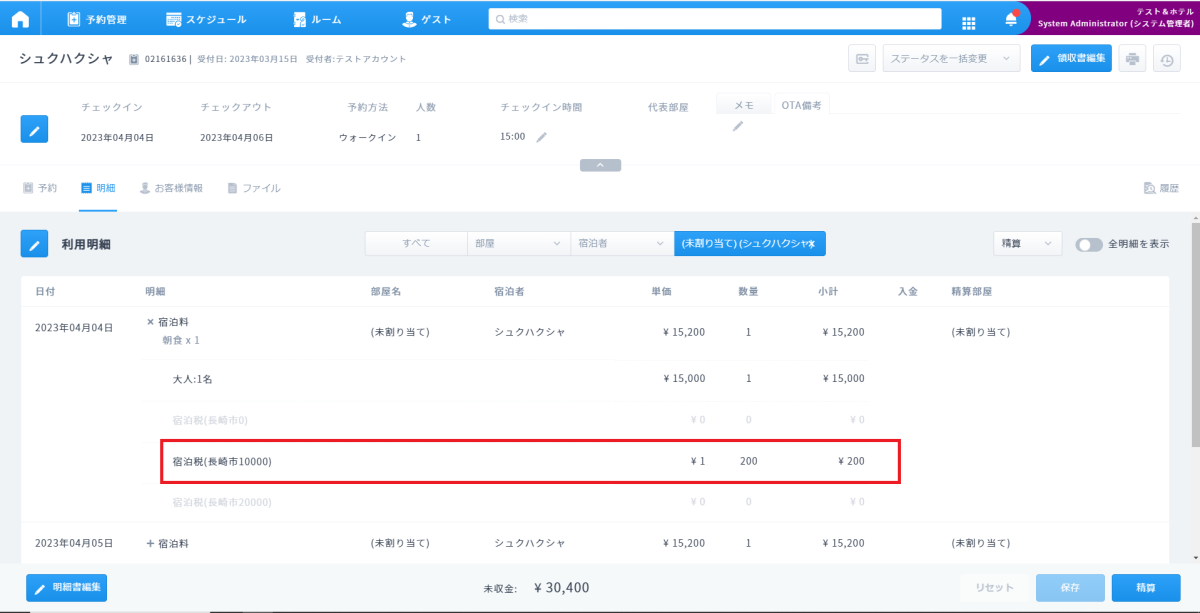Click the printer icon
1200x613 pixels.
1133,59
